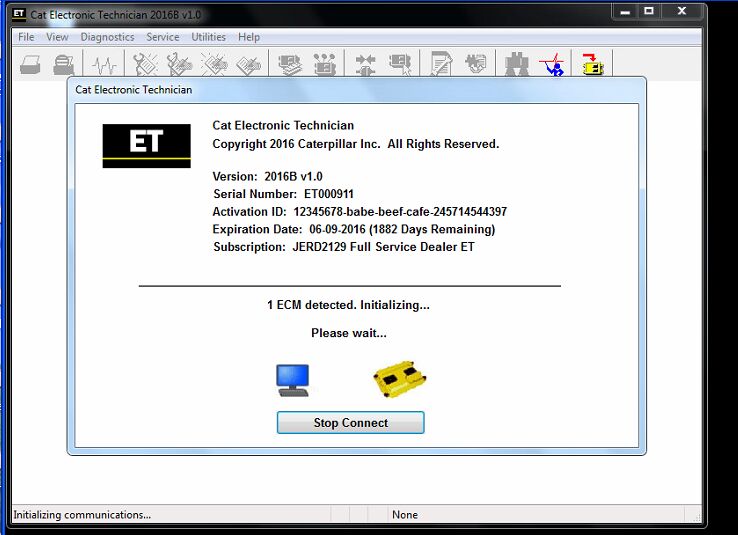738x535 pixels.
Task: Open the Diagnostics menu
Action: [107, 37]
